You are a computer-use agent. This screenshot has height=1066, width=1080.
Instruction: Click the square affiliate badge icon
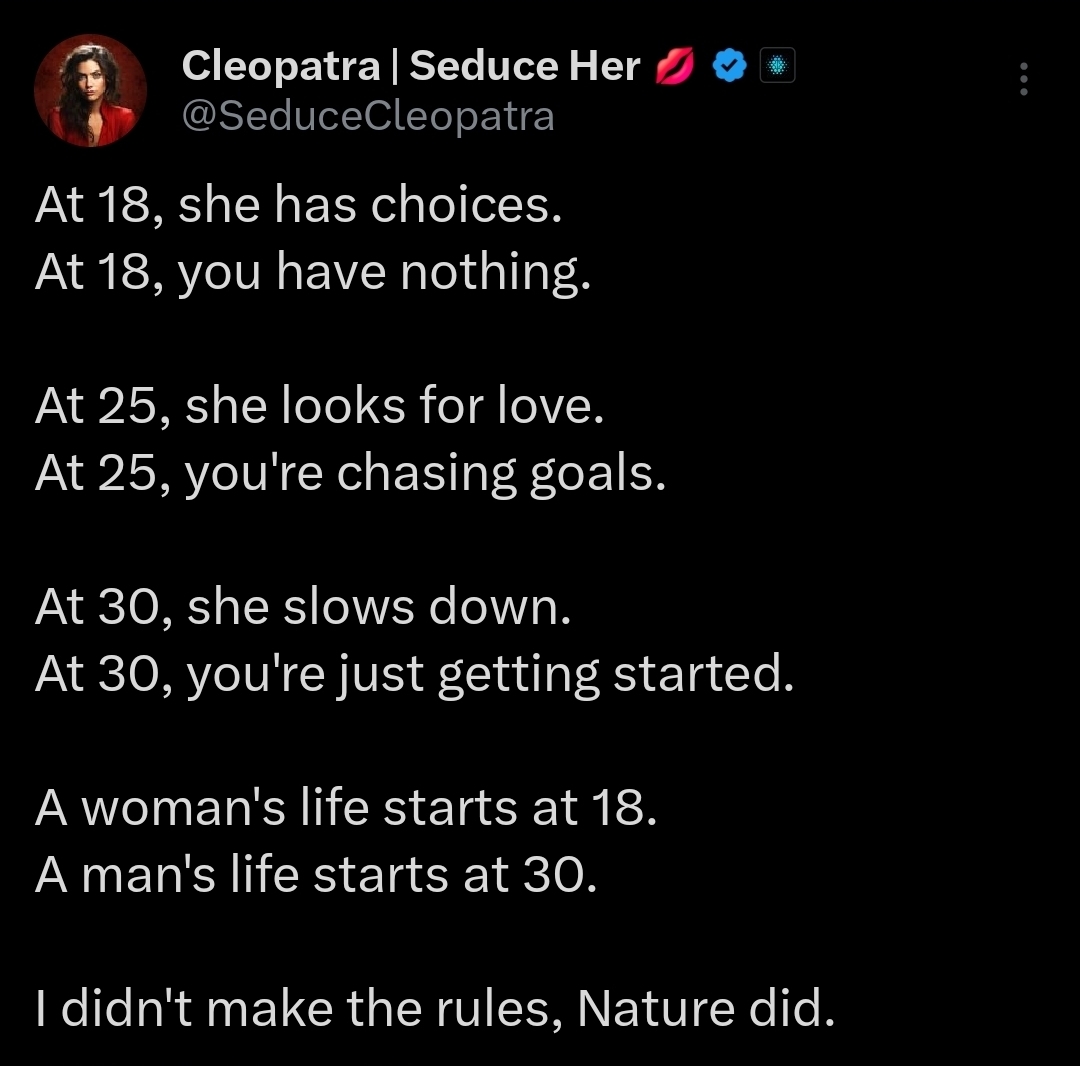(x=777, y=65)
